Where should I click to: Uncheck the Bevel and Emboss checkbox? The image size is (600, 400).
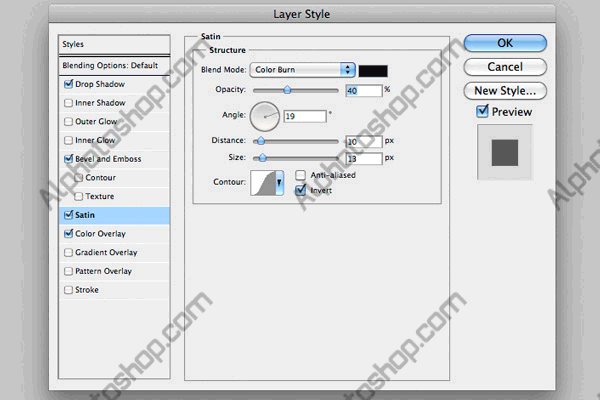tap(68, 158)
